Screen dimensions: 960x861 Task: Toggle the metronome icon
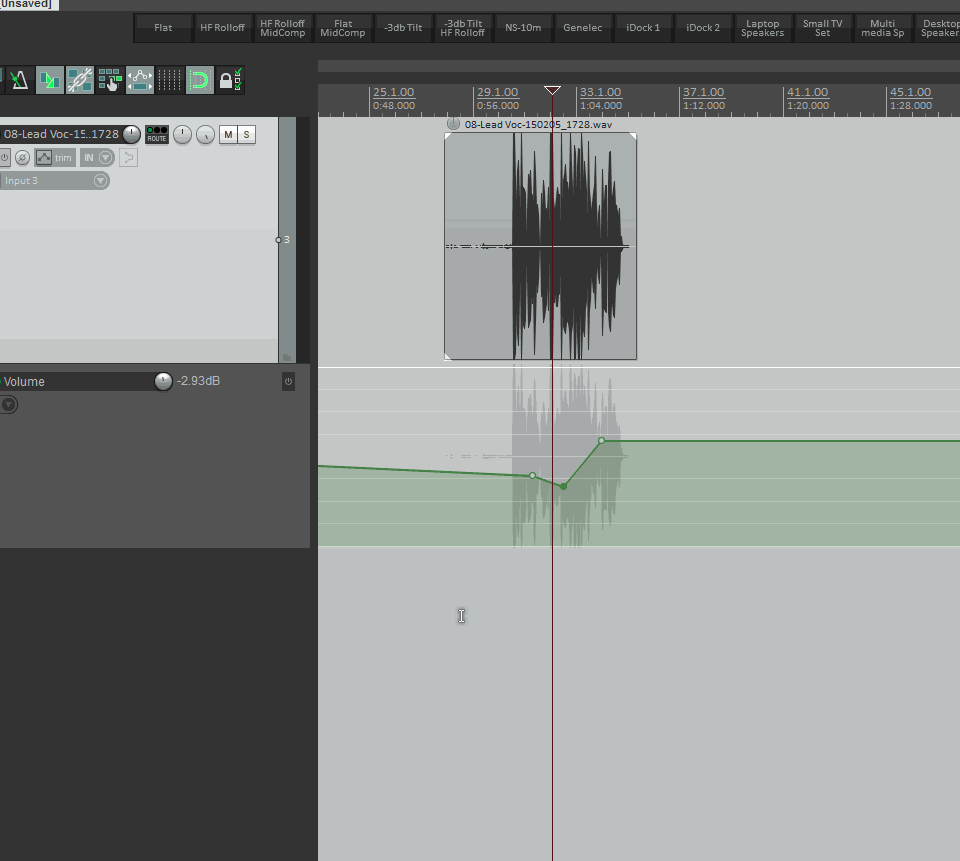point(20,80)
